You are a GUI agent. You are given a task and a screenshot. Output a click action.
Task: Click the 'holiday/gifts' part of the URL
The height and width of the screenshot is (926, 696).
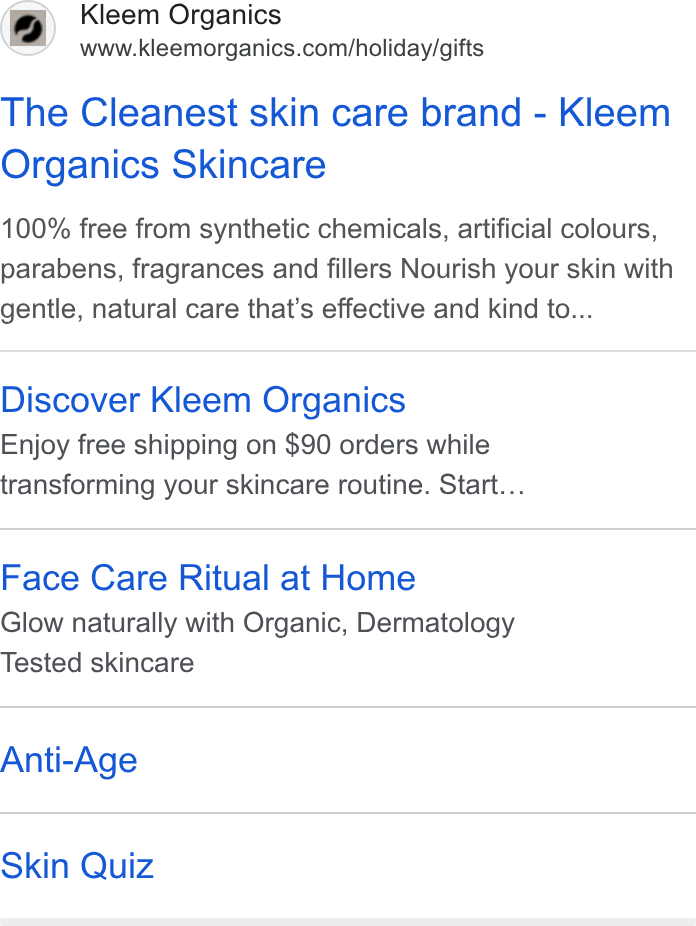point(419,48)
